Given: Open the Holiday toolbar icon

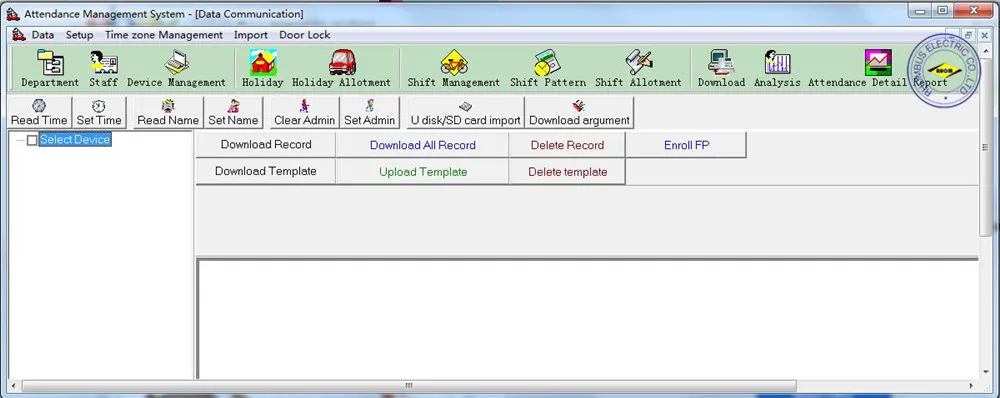Looking at the screenshot, I should pyautogui.click(x=263, y=68).
